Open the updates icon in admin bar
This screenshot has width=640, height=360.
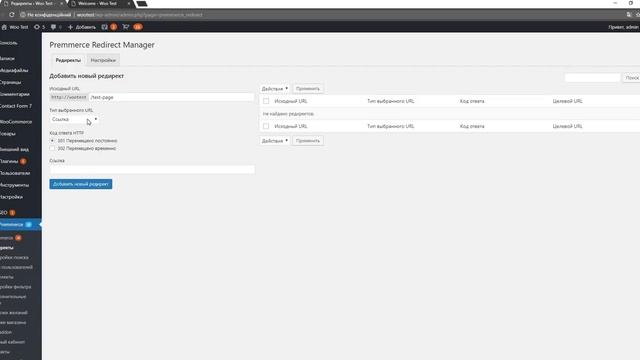pyautogui.click(x=37, y=27)
